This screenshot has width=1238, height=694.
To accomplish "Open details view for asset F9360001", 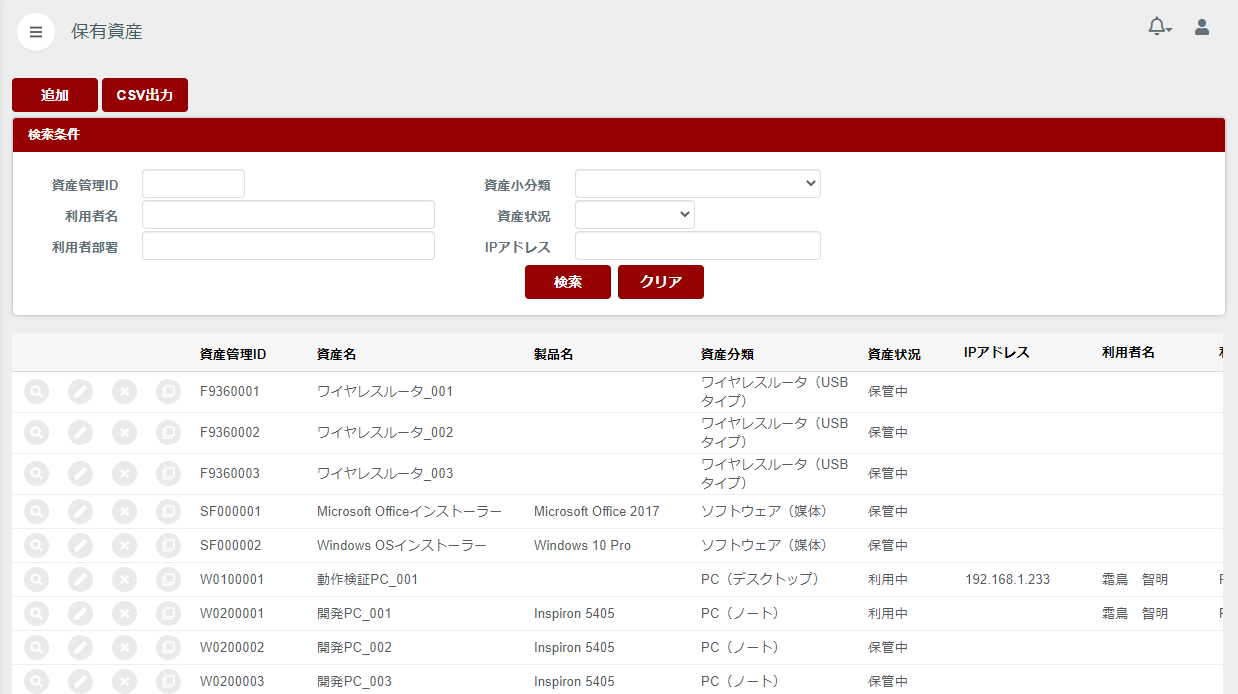I will pyautogui.click(x=36, y=391).
